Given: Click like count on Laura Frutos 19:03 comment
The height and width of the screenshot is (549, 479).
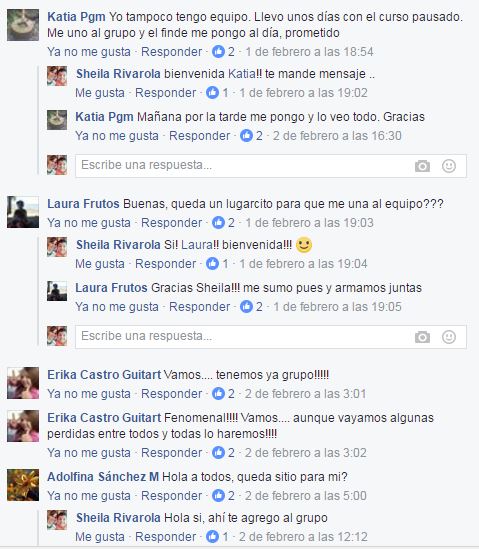Looking at the screenshot, I should (223, 223).
